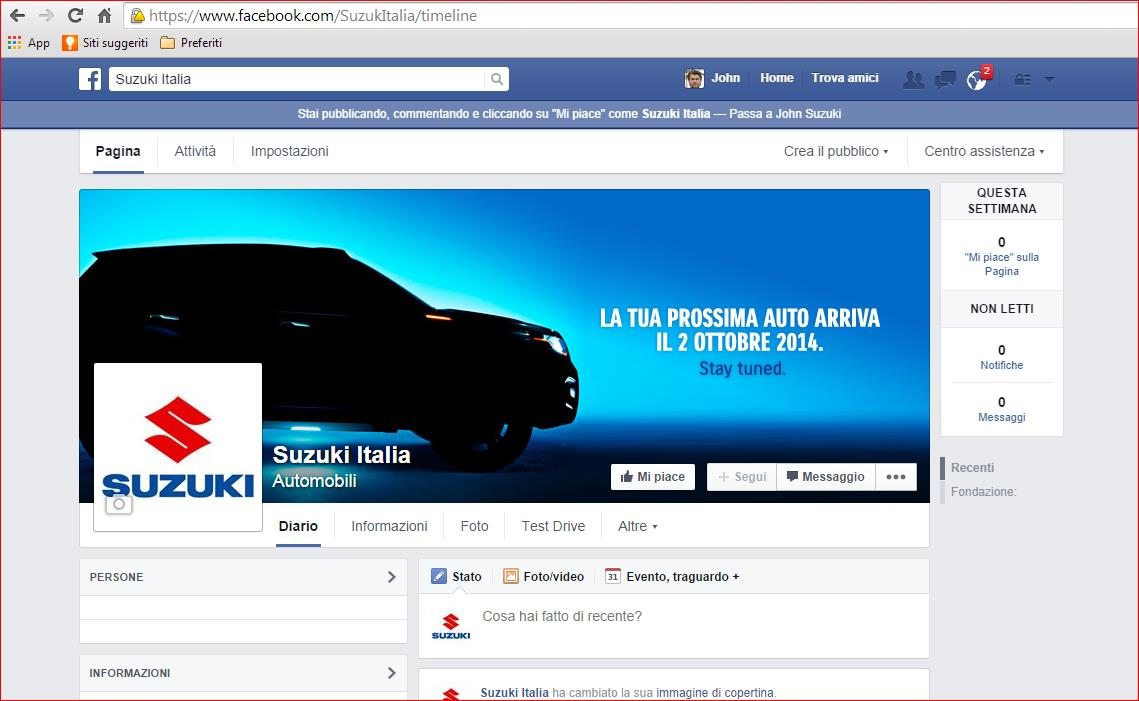Expand Centro assistenza dropdown
This screenshot has width=1139, height=701.
(x=984, y=151)
